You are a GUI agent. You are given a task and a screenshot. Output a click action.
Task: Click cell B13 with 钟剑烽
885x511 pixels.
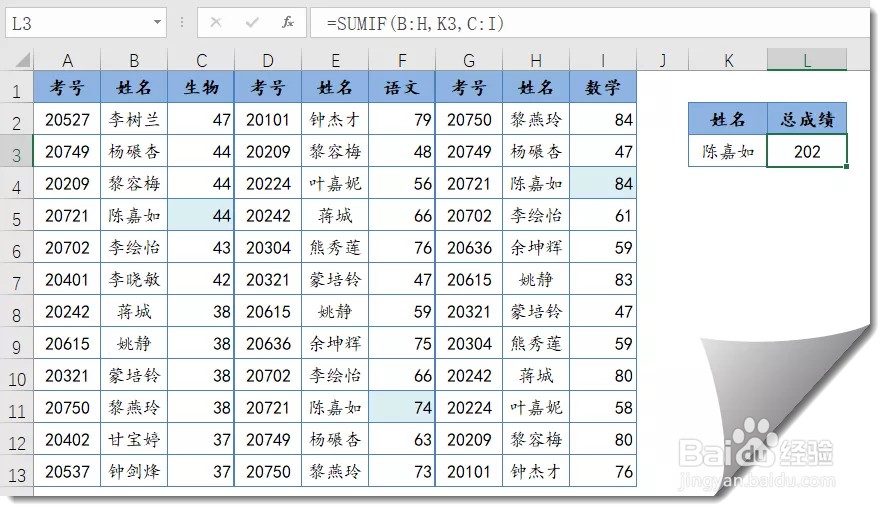(134, 471)
